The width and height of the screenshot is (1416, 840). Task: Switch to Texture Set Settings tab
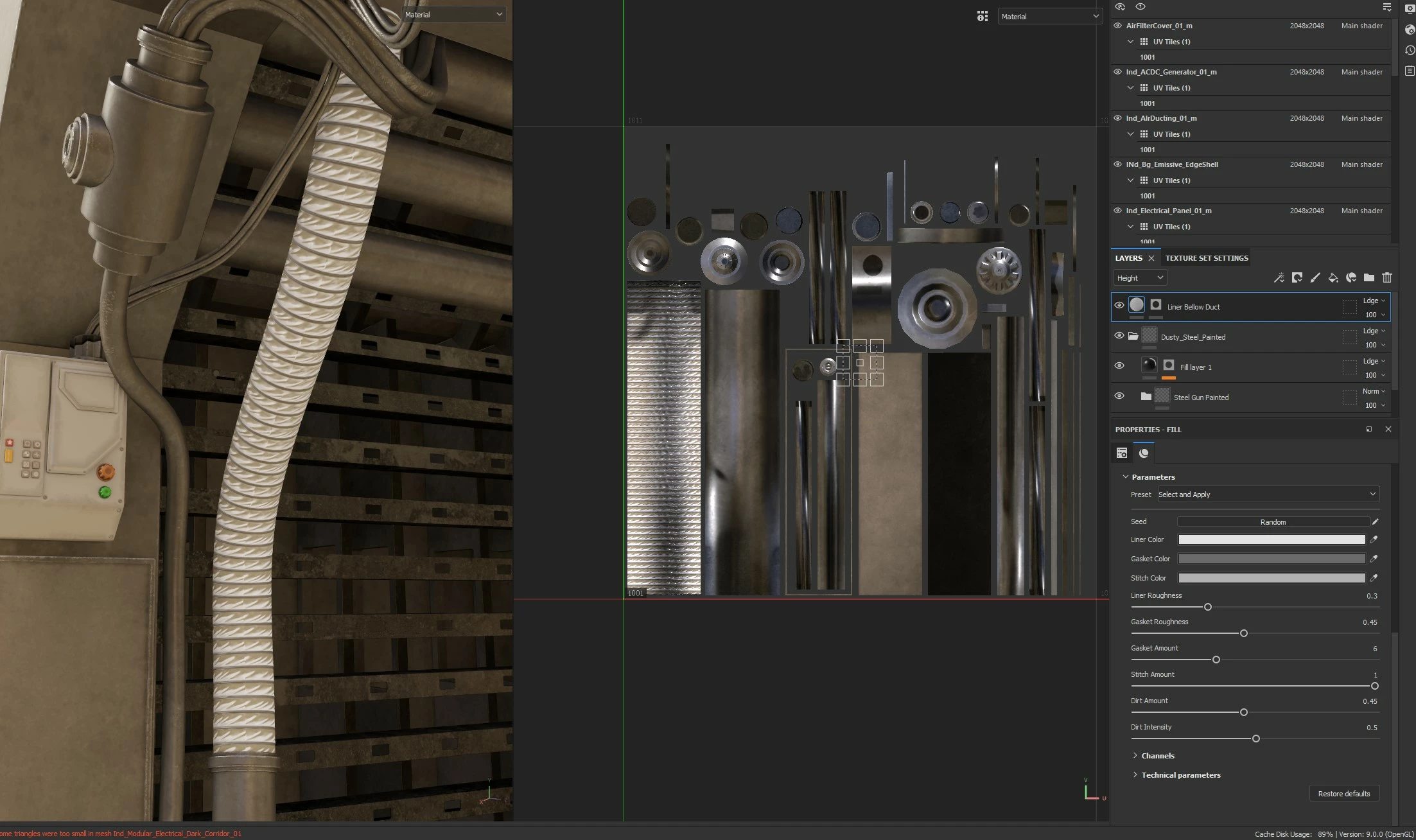1206,258
